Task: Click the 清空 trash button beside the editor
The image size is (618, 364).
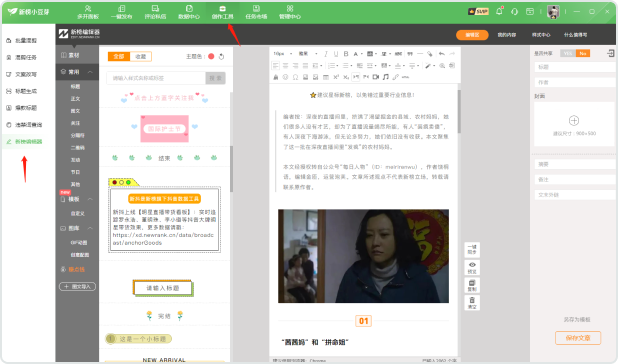Action: click(x=472, y=303)
